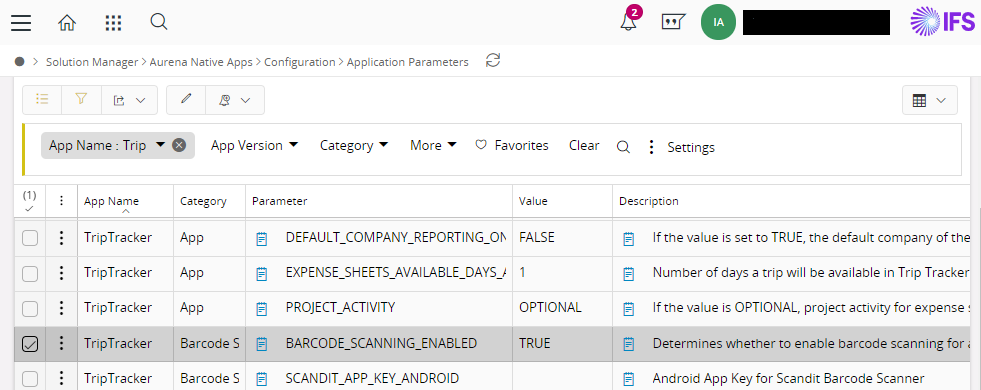Click the filter funnel icon
The height and width of the screenshot is (390, 981).
click(81, 100)
